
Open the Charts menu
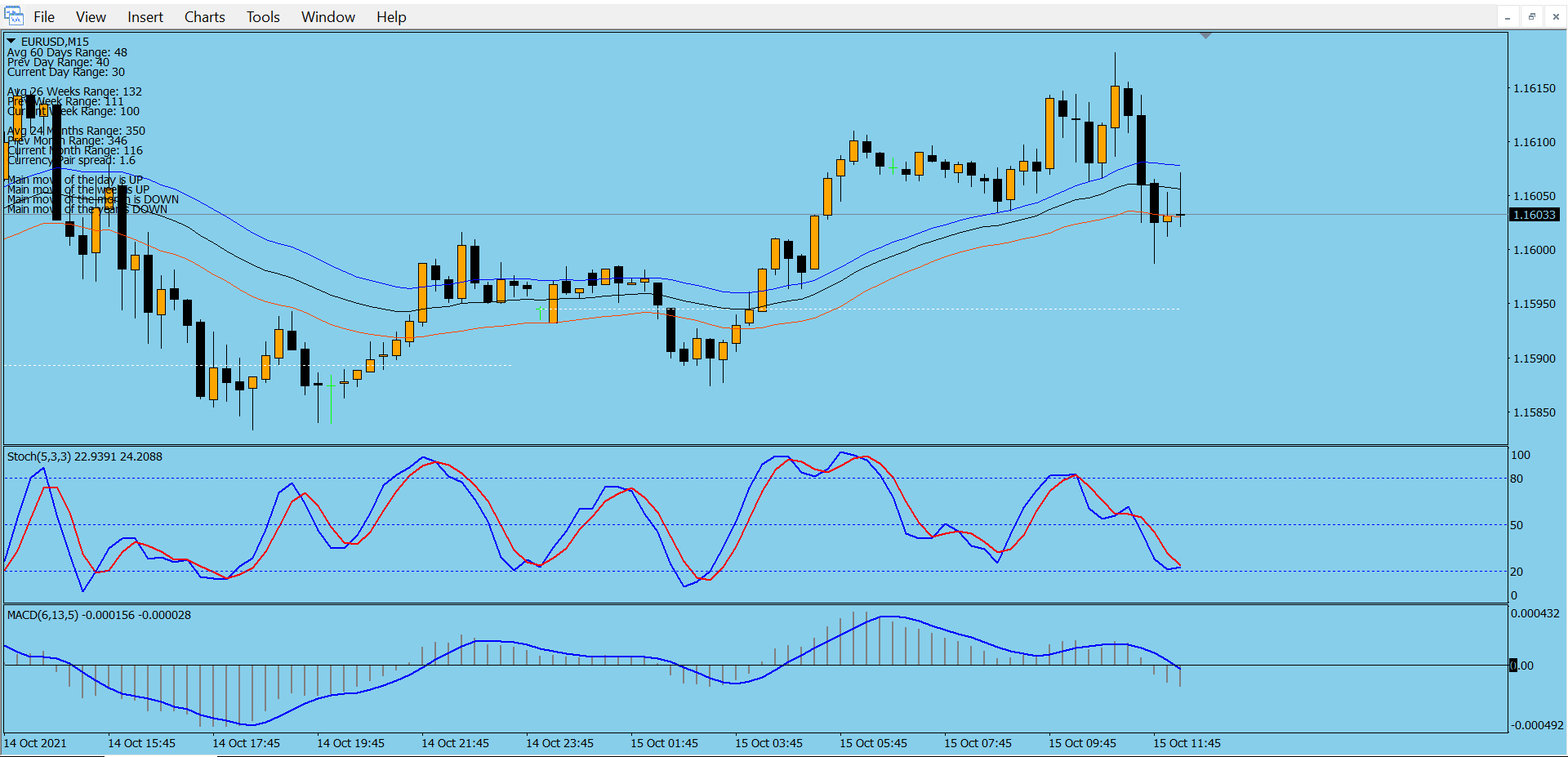coord(204,17)
